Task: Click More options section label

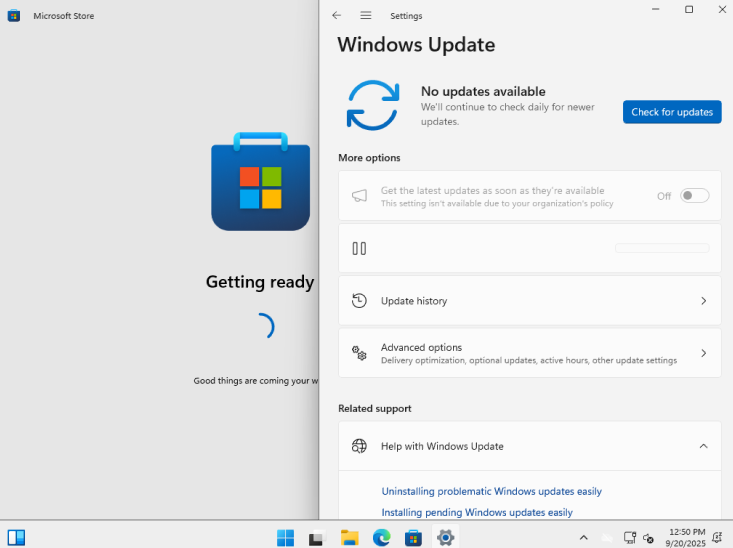Action: [369, 158]
